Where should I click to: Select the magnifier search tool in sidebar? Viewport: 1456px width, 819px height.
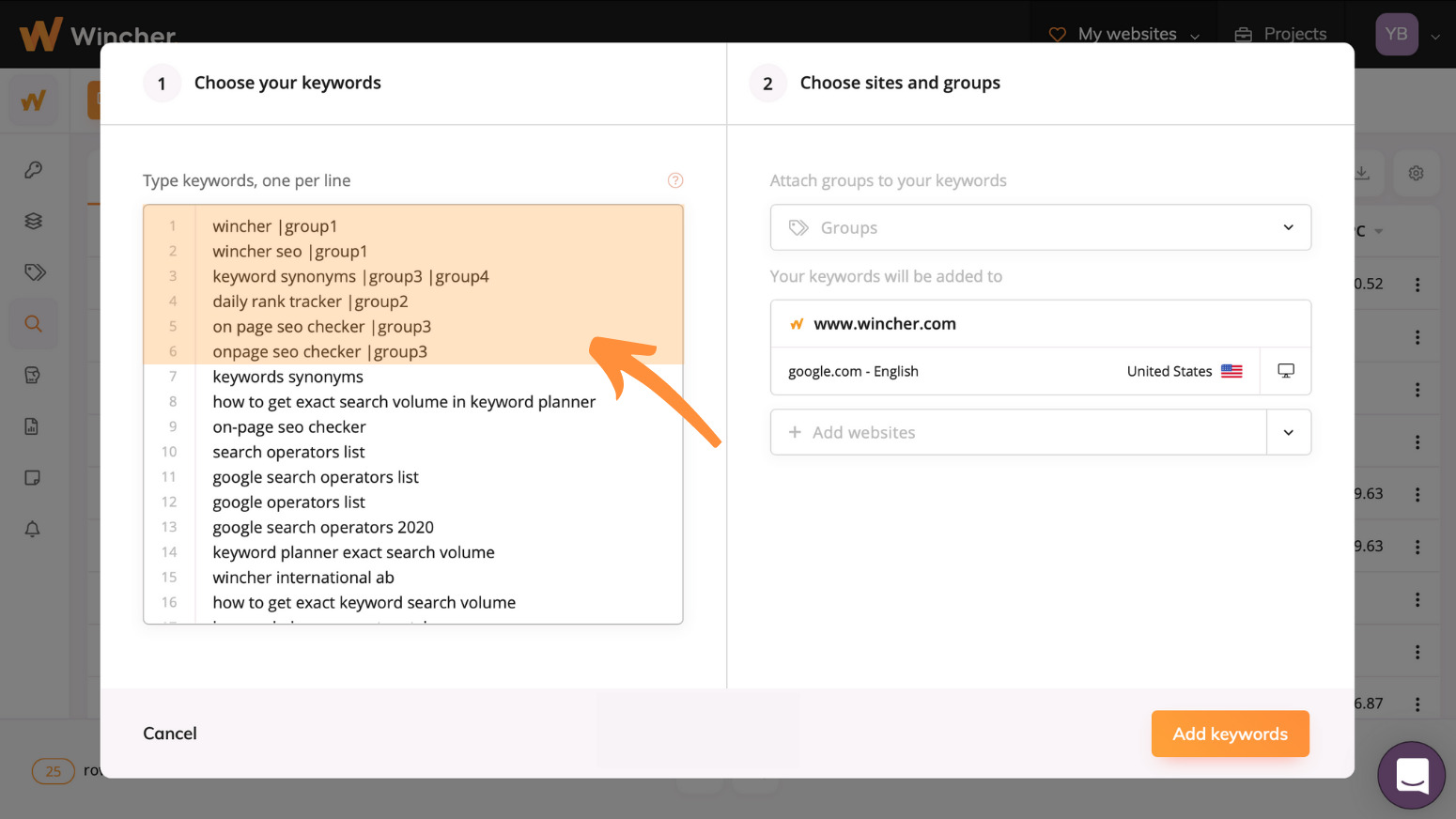pos(33,323)
